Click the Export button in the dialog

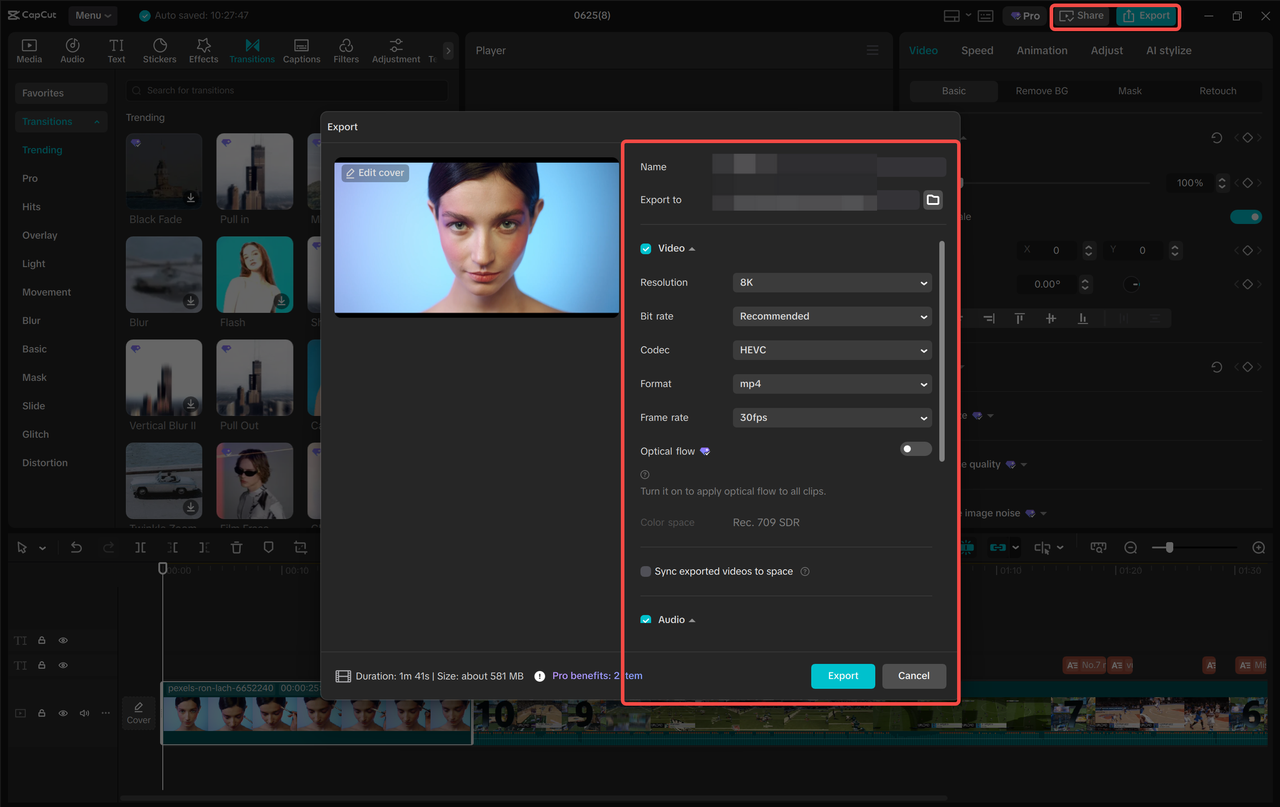(842, 675)
